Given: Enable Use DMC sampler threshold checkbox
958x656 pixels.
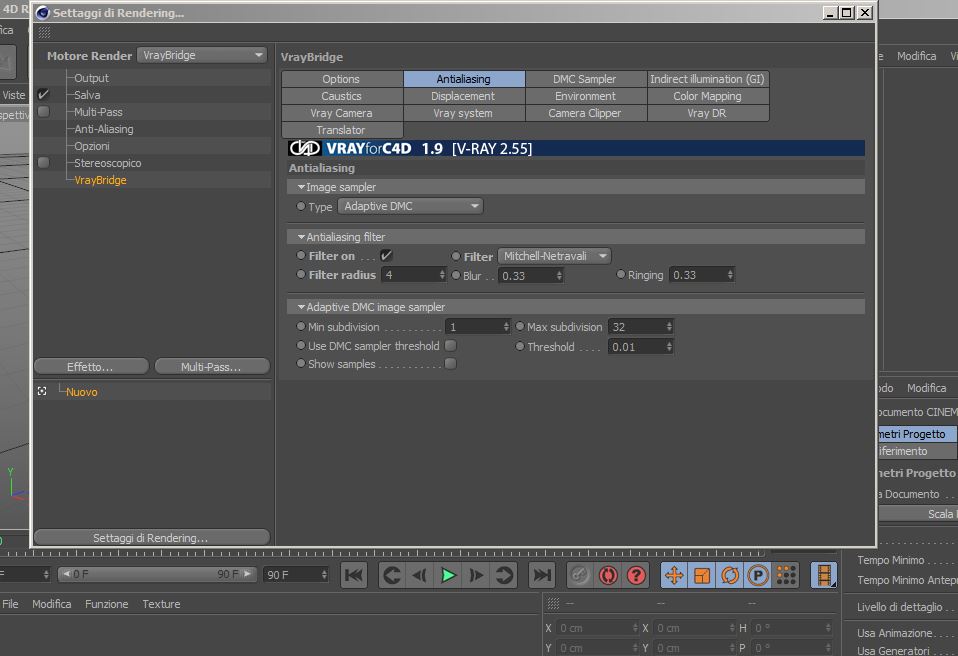Looking at the screenshot, I should pyautogui.click(x=450, y=346).
